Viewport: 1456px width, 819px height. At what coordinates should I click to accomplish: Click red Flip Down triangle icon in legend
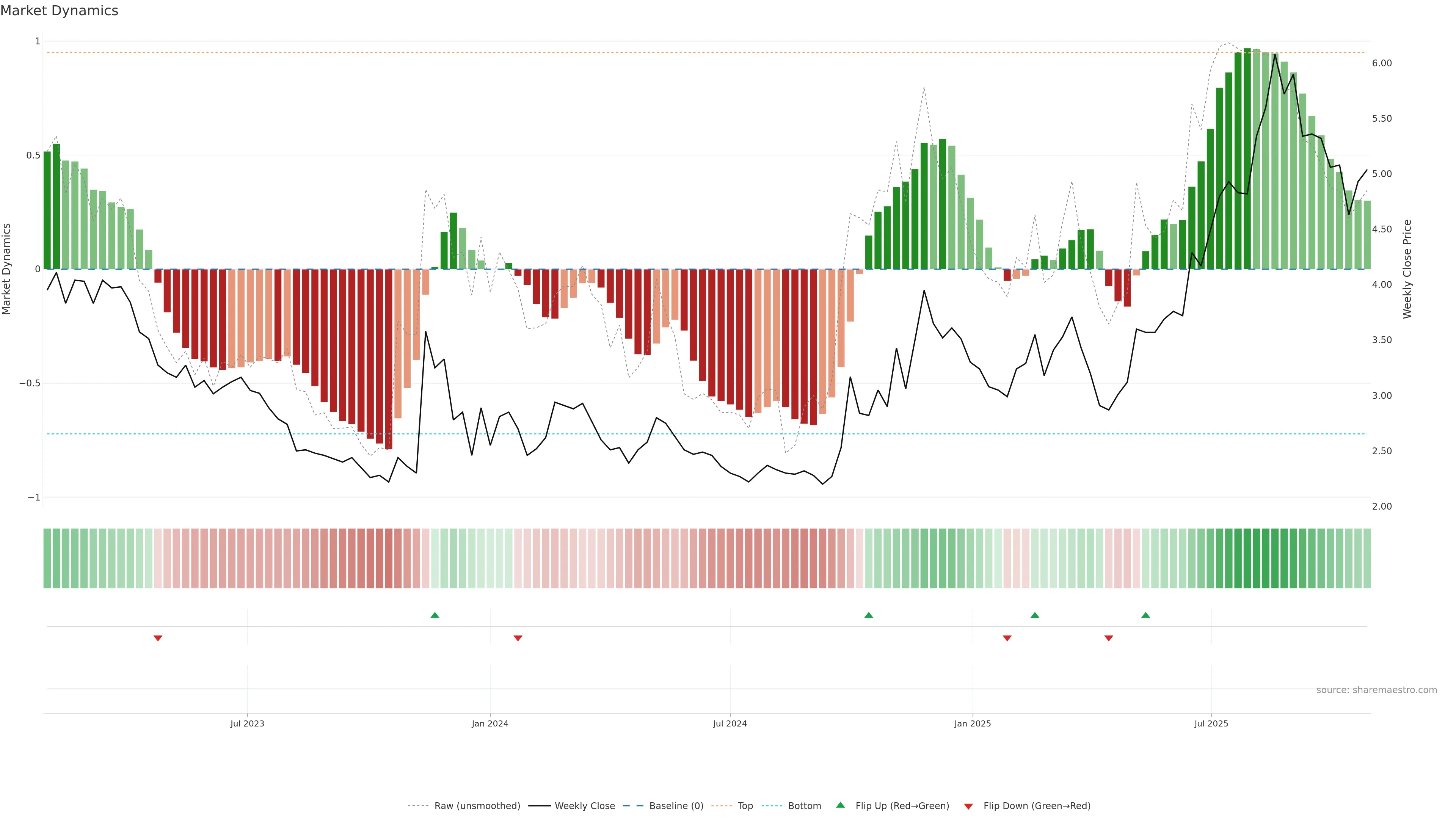(968, 806)
